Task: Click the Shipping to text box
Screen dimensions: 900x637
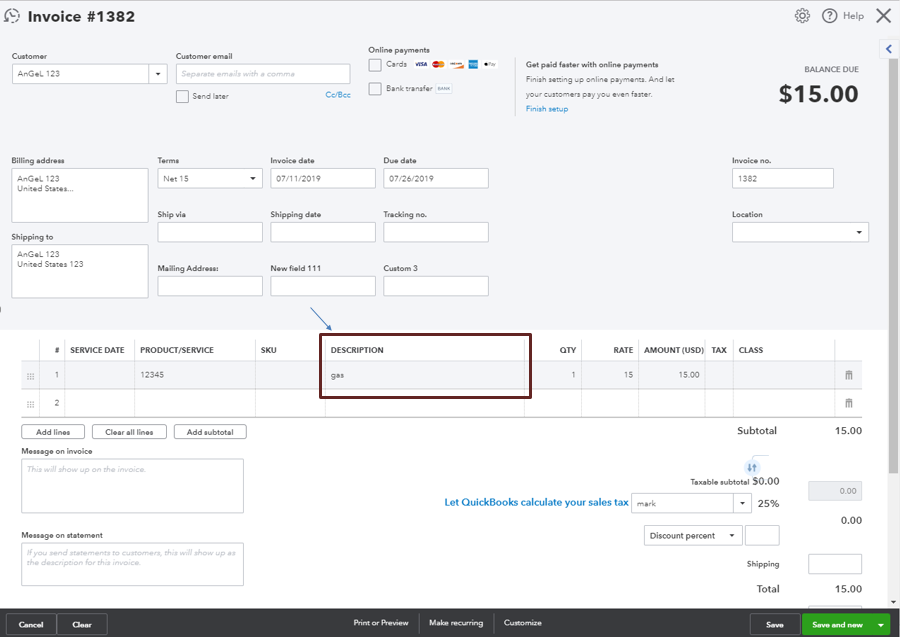Action: [x=80, y=271]
